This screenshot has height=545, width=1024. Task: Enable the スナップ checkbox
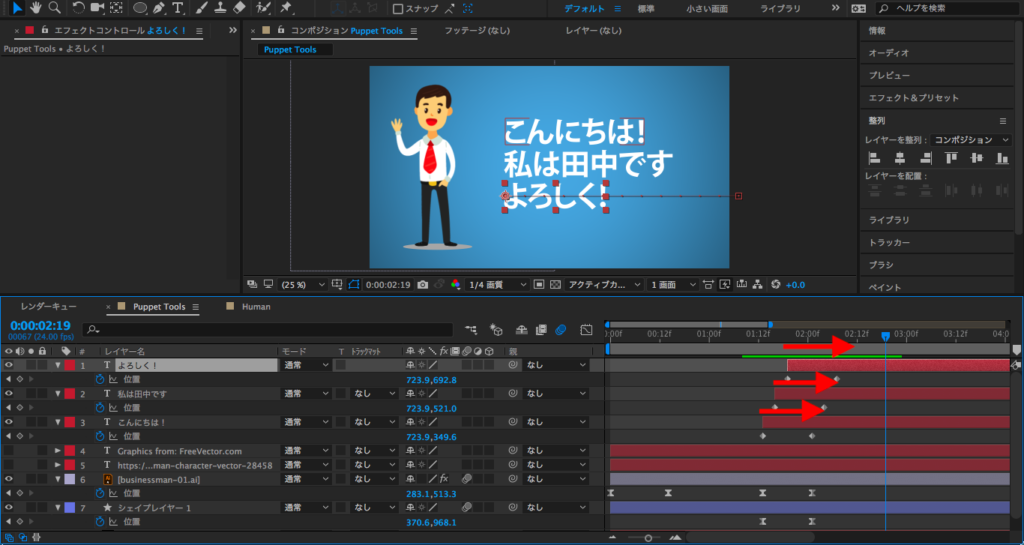tap(398, 9)
